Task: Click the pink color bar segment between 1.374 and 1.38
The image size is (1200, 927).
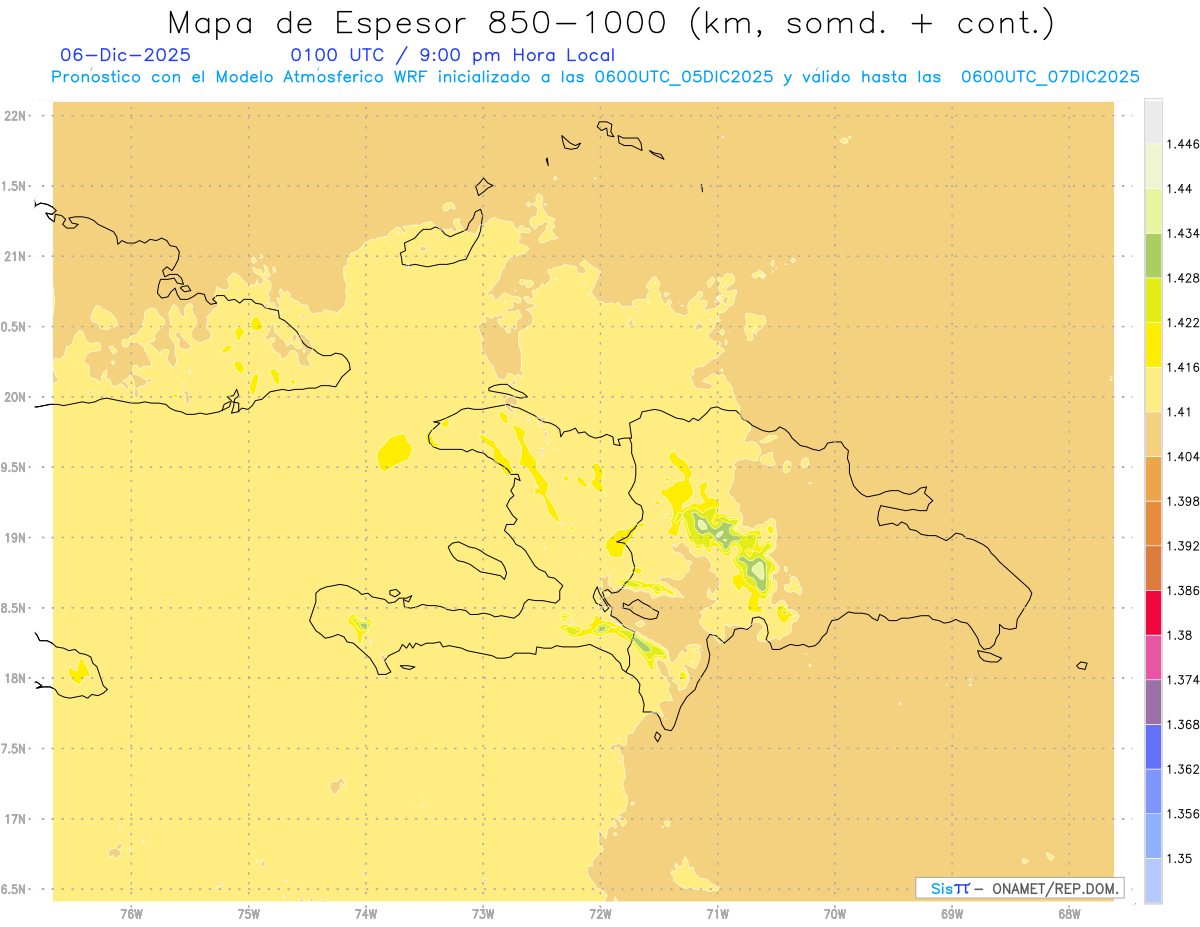Action: 1153,657
